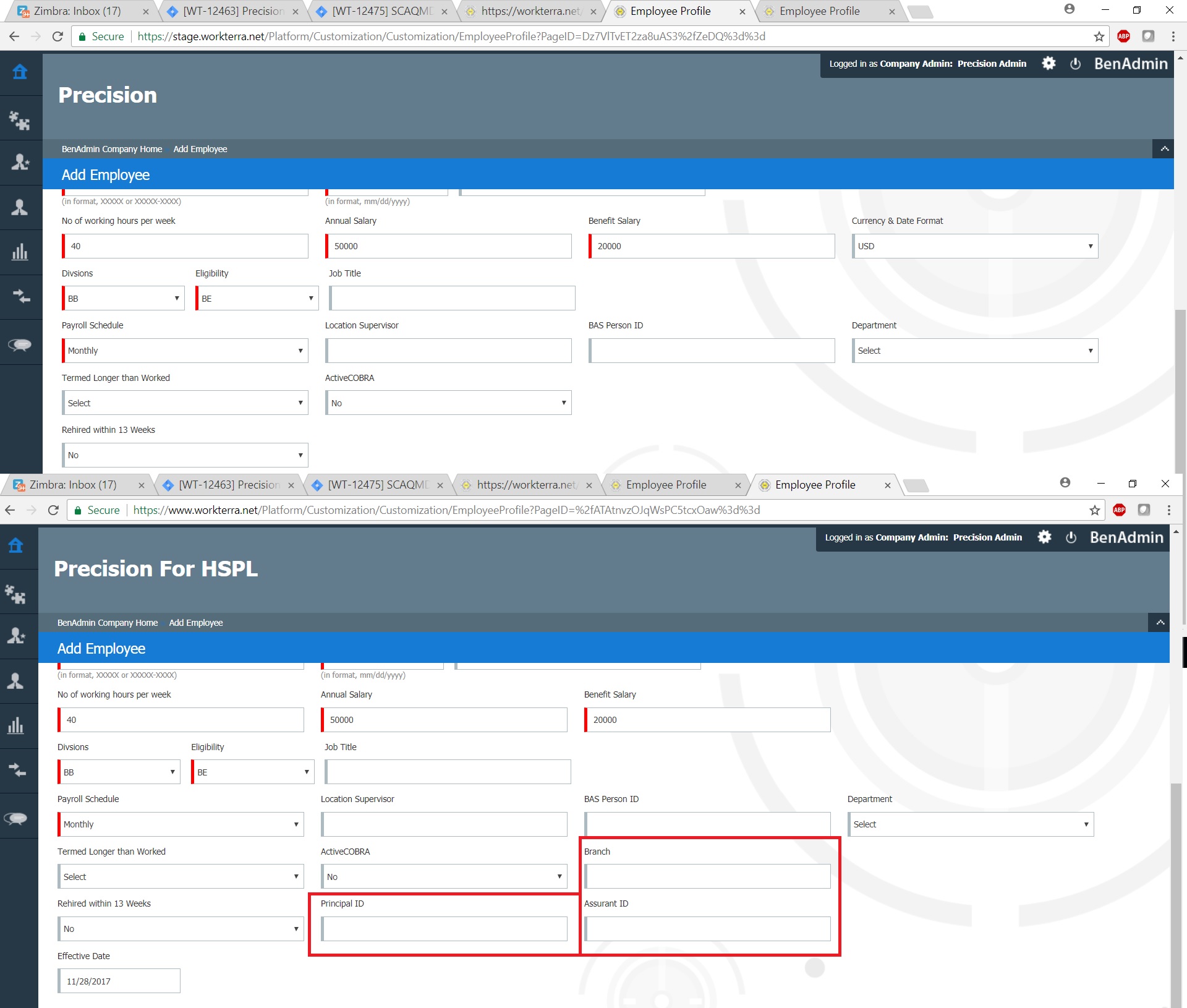Click ABP extension icon in top browser window
Viewport: 1187px width, 1008px height.
pos(1123,36)
